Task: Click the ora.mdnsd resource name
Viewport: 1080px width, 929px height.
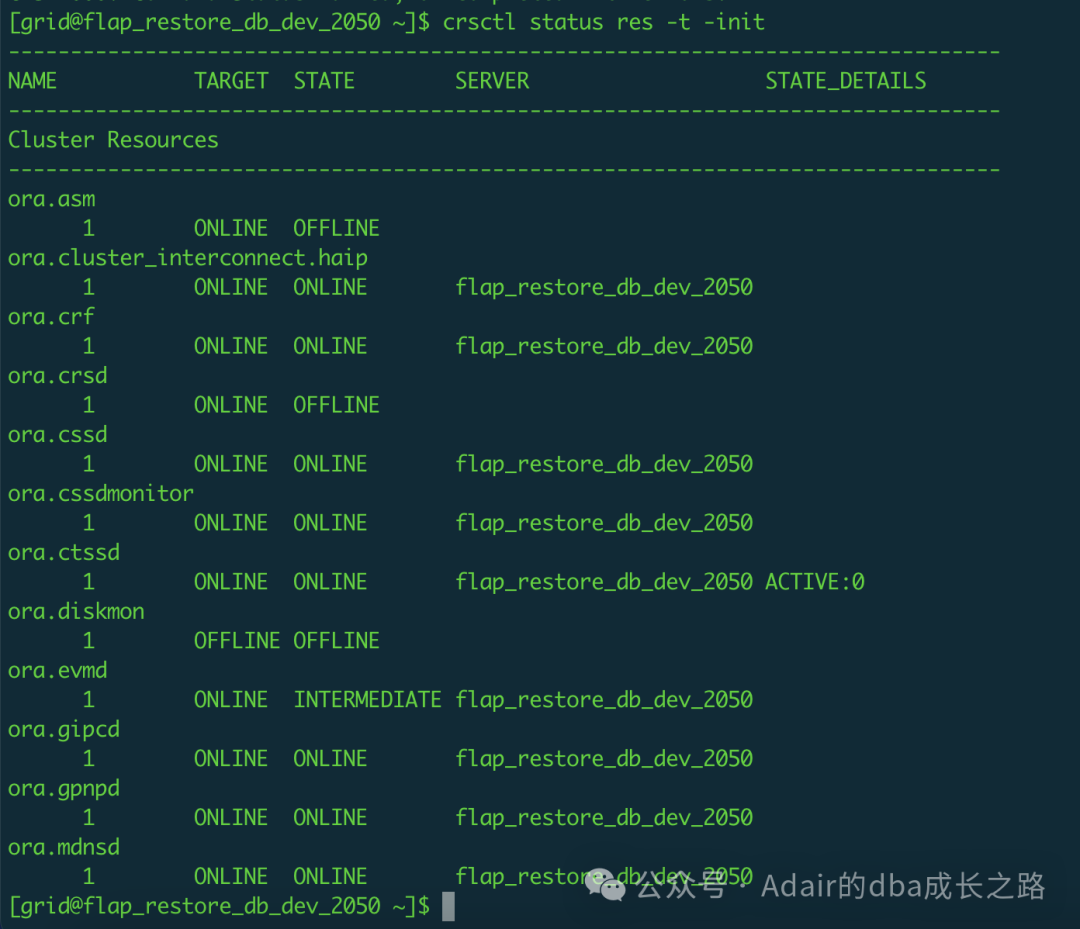Action: click(x=64, y=847)
